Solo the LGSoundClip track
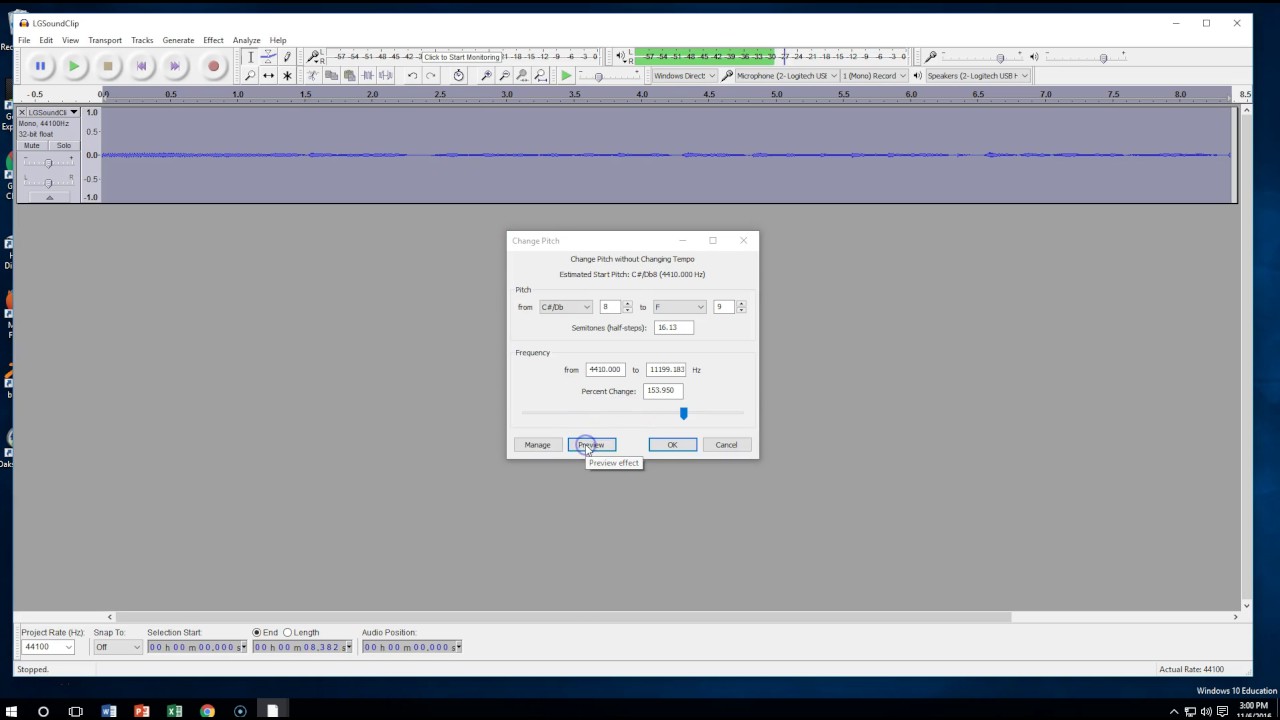This screenshot has height=720, width=1280. [64, 145]
